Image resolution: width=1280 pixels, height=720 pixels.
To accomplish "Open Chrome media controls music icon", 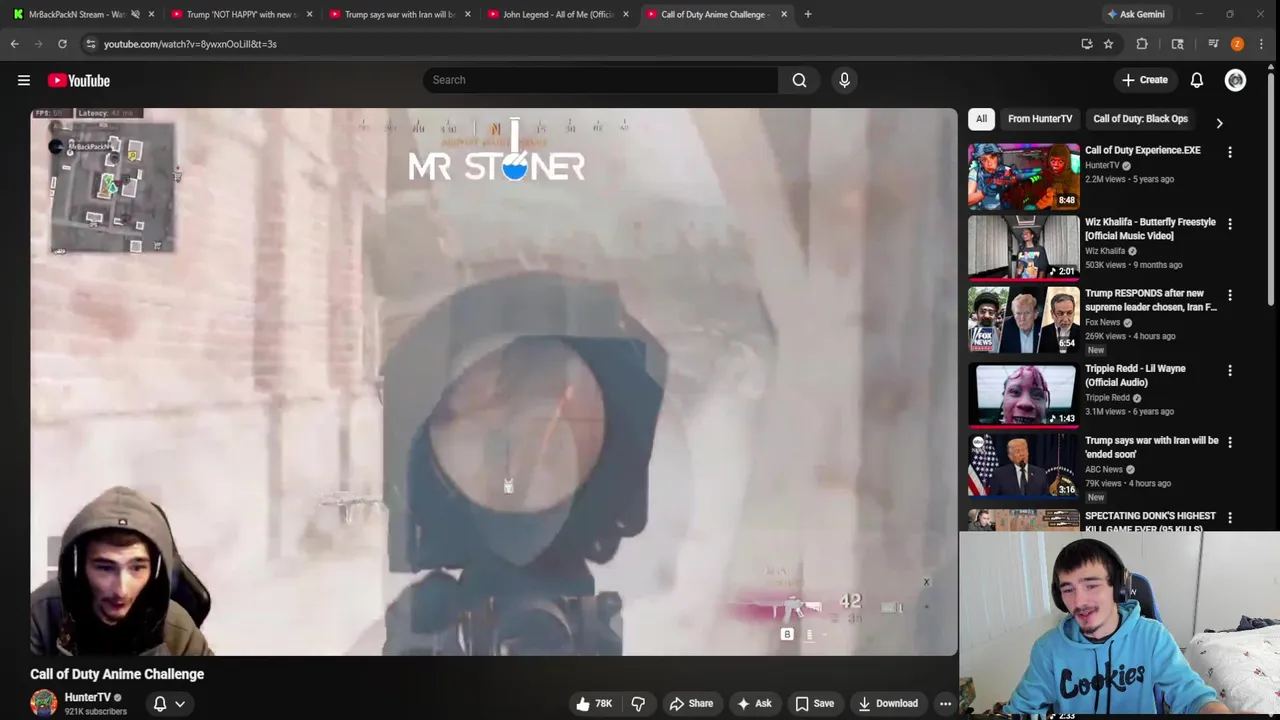I will tap(1213, 44).
